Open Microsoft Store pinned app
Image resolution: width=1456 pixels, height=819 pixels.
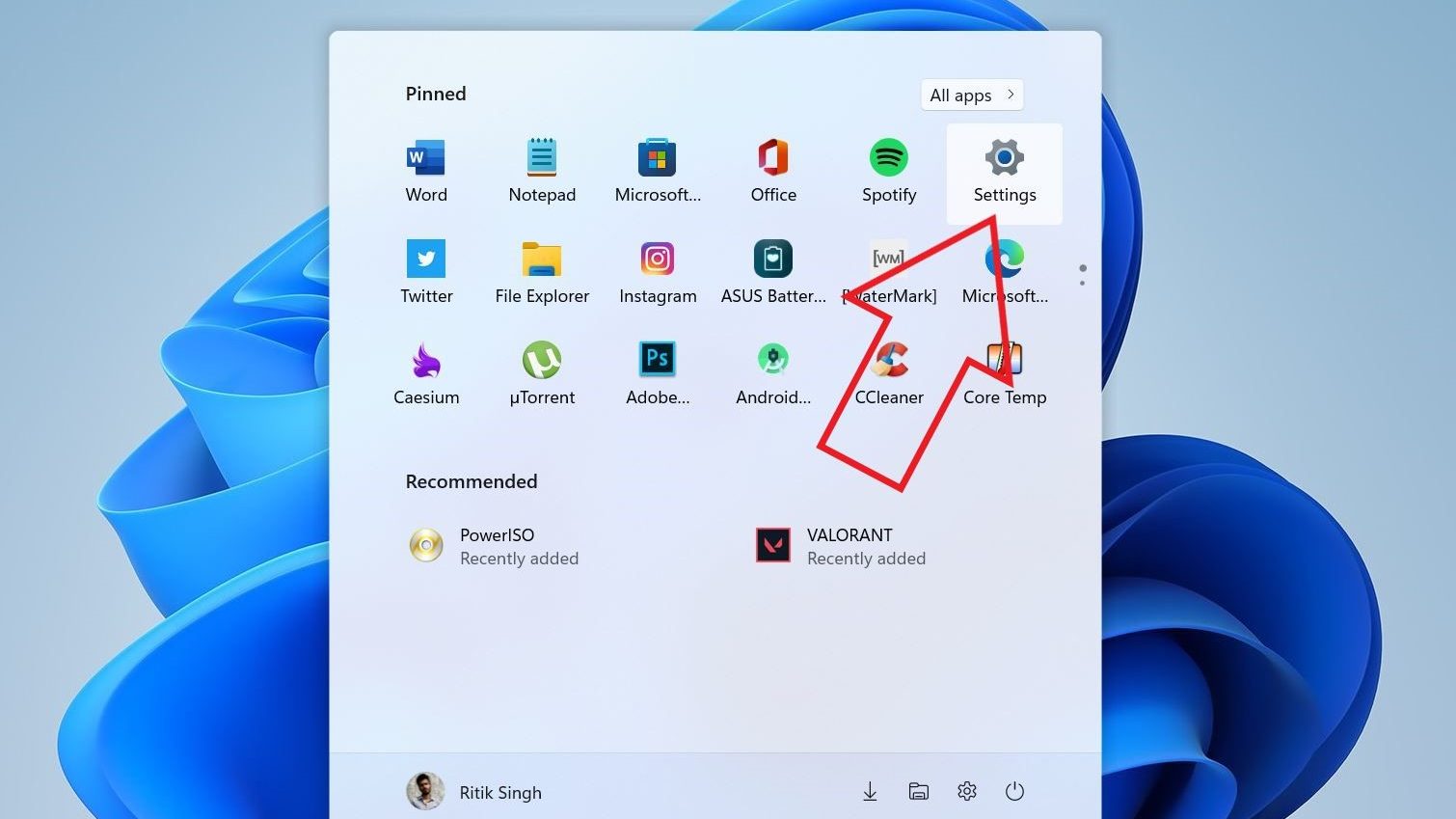pyautogui.click(x=658, y=173)
